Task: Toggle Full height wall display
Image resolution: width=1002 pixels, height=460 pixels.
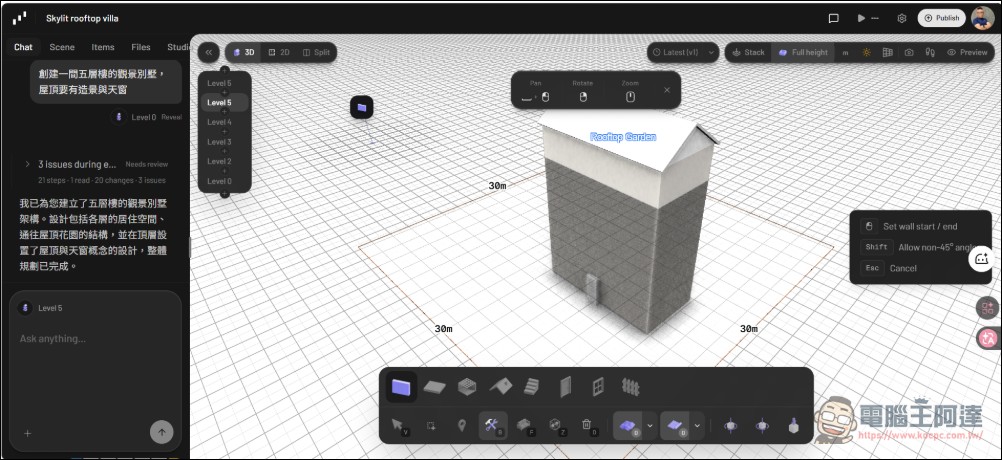Action: pos(803,52)
